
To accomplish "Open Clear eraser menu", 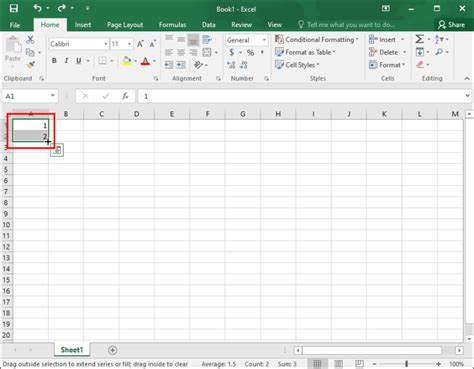I will (x=420, y=64).
